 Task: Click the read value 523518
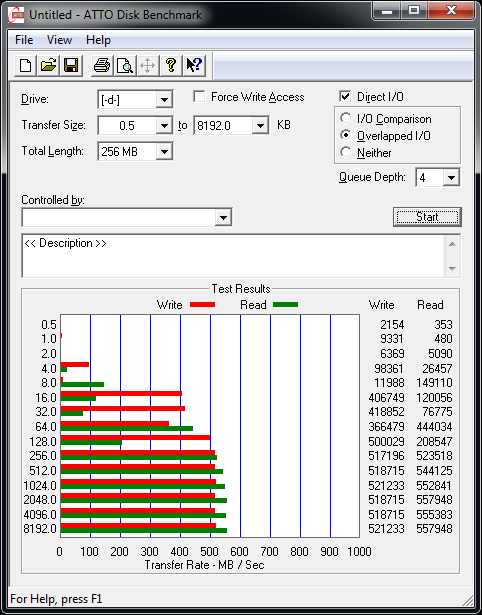coord(433,456)
